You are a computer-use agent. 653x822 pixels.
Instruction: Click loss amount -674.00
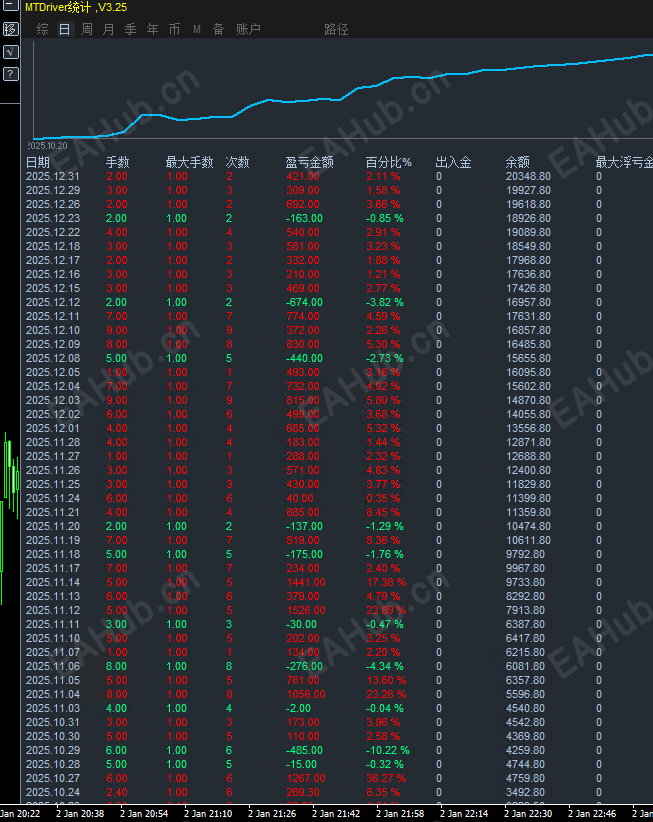pyautogui.click(x=304, y=302)
